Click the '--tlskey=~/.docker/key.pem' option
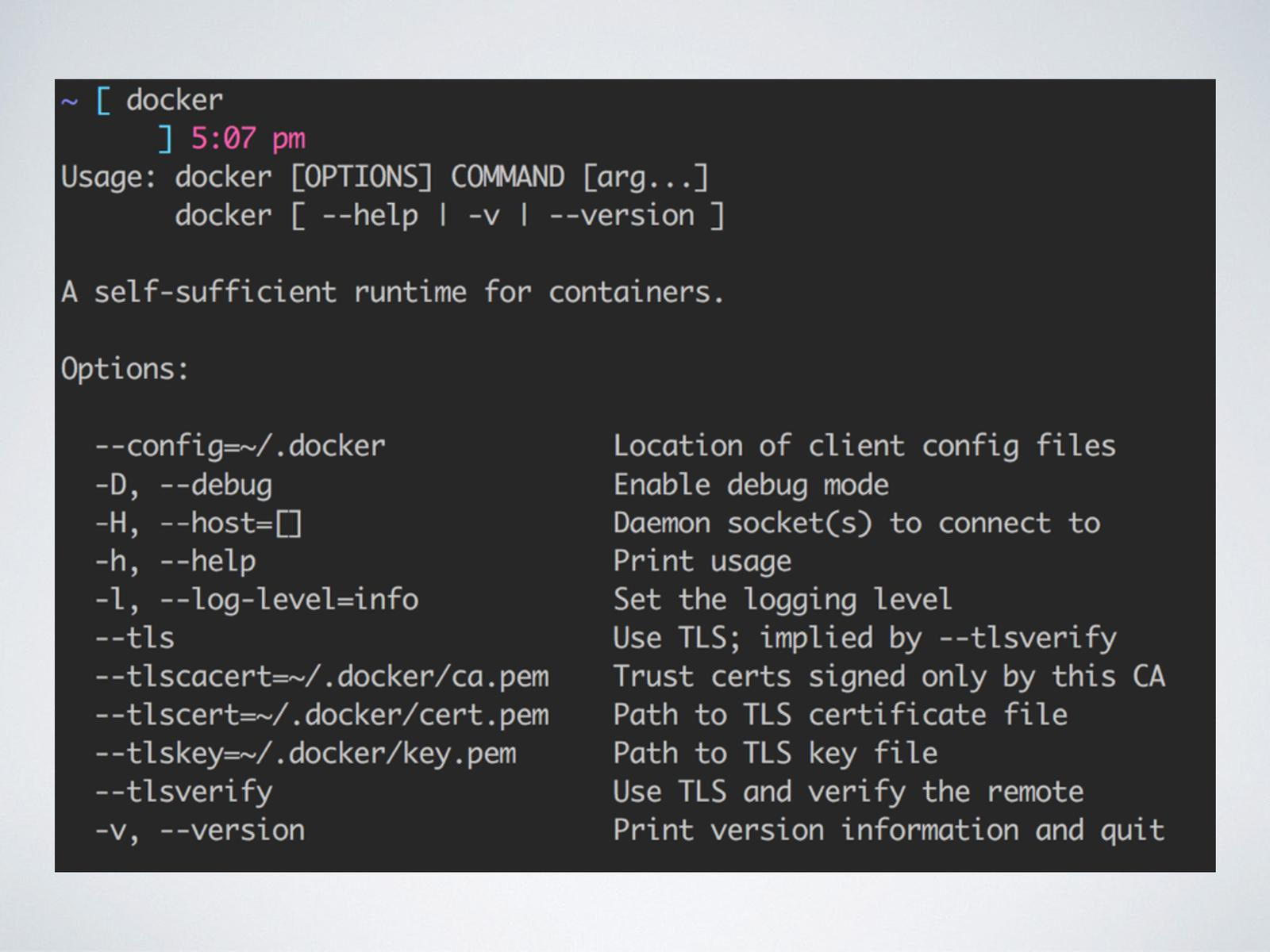1270x952 pixels. click(x=306, y=753)
